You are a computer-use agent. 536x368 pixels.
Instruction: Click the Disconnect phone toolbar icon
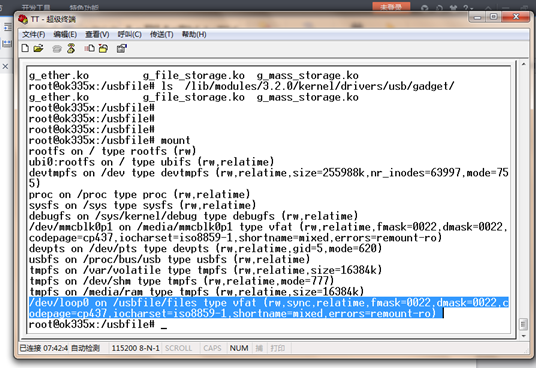[71, 48]
